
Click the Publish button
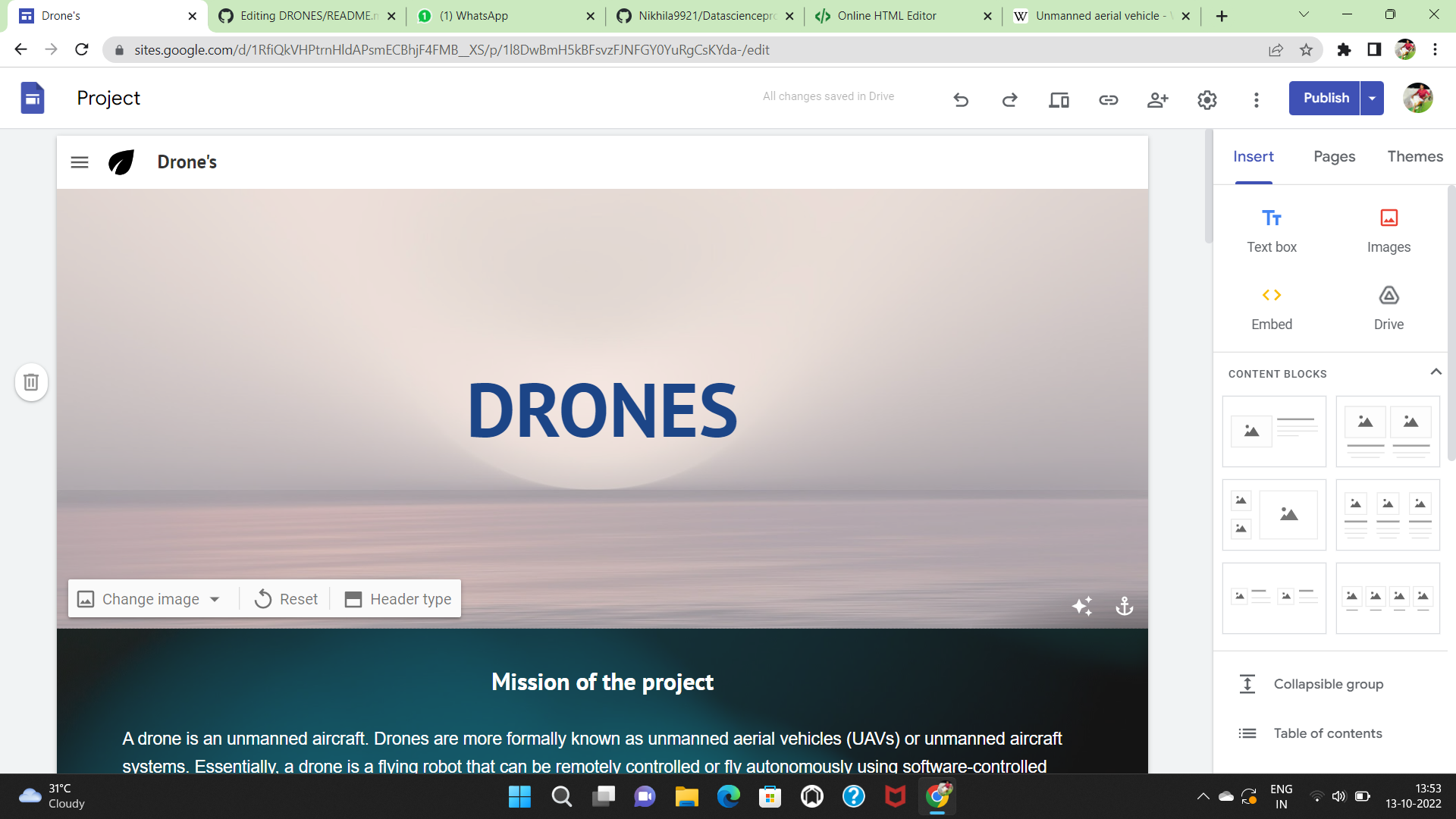pos(1326,98)
